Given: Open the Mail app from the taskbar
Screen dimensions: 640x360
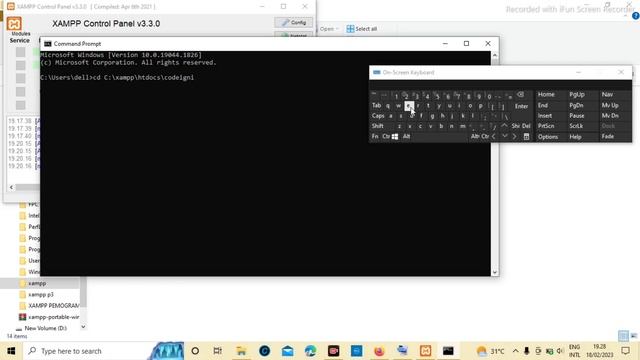Looking at the screenshot, I should [287, 351].
